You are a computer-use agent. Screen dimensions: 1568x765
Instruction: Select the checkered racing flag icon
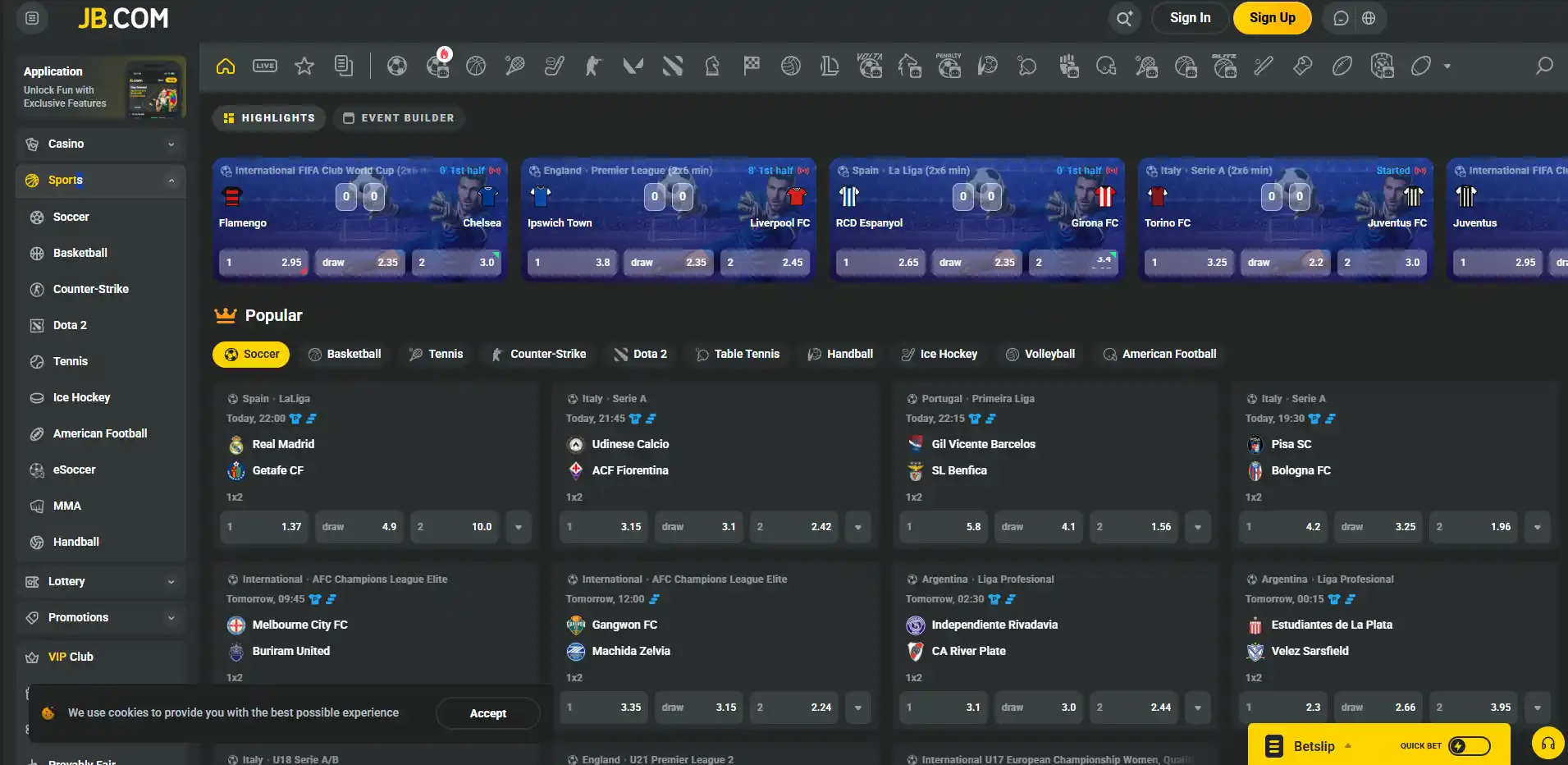[752, 66]
